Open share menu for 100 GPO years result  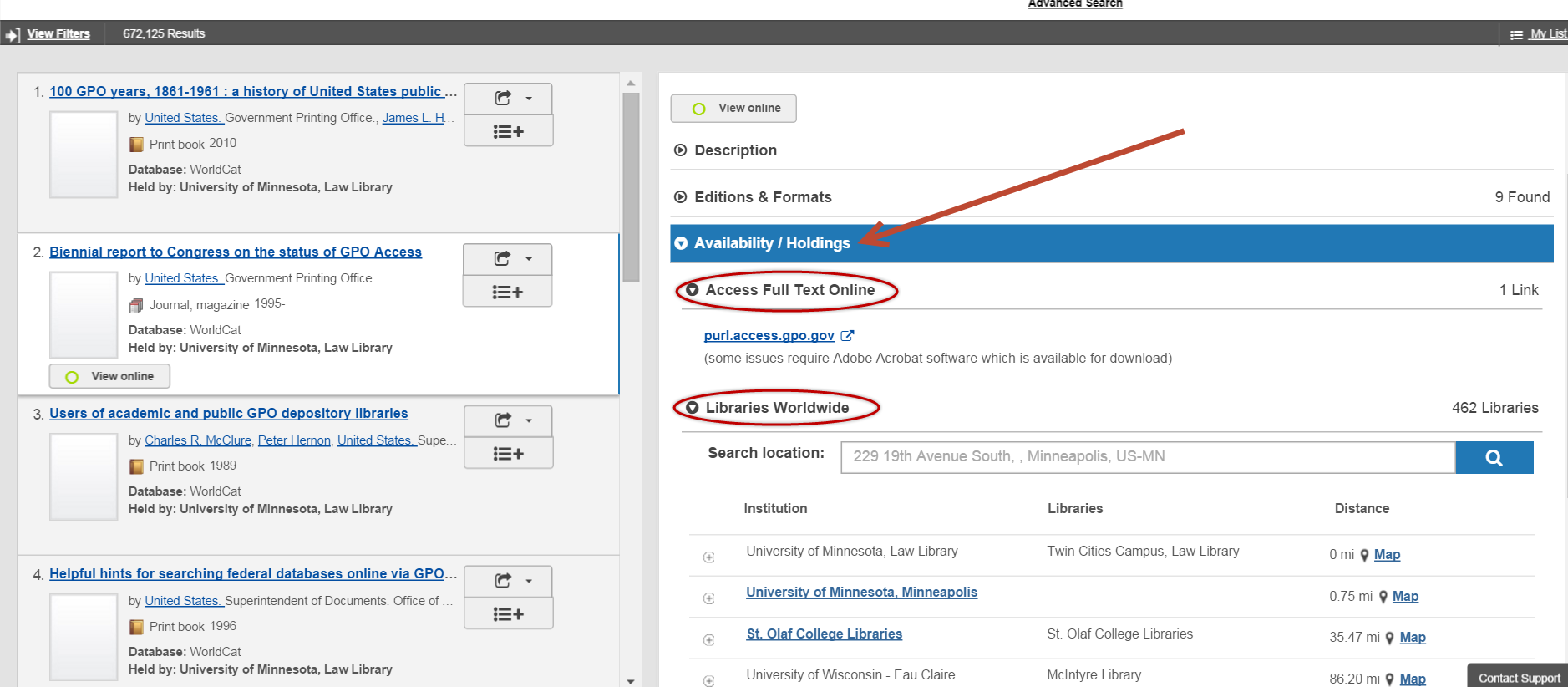(x=508, y=99)
